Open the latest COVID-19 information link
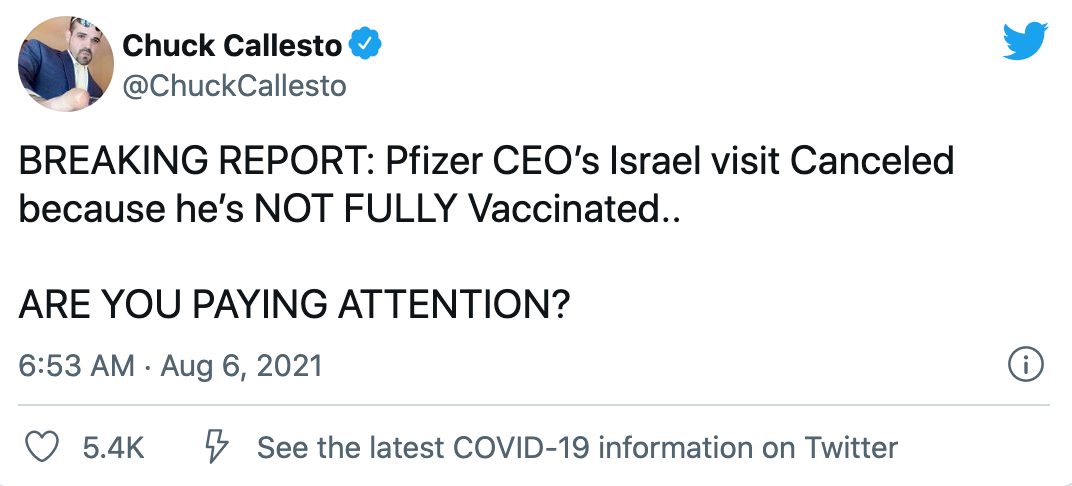This screenshot has width=1072, height=486. [x=577, y=447]
